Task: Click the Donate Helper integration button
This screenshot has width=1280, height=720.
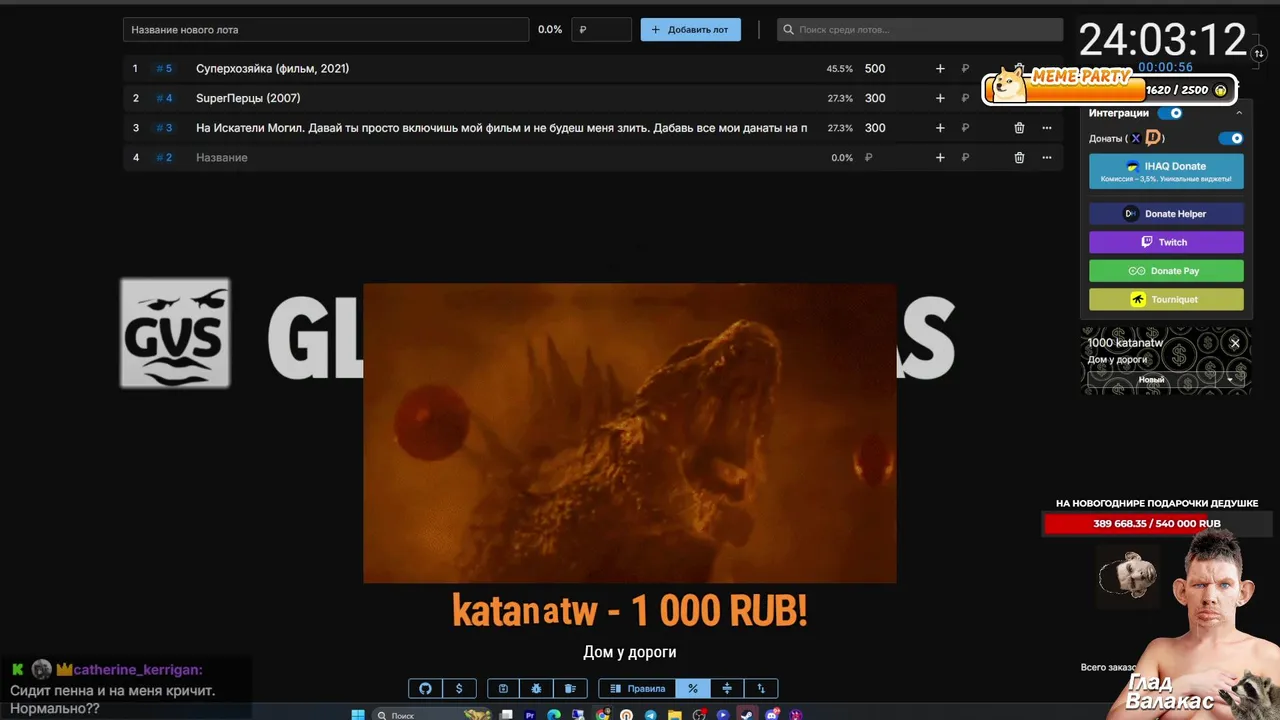Action: click(1166, 214)
